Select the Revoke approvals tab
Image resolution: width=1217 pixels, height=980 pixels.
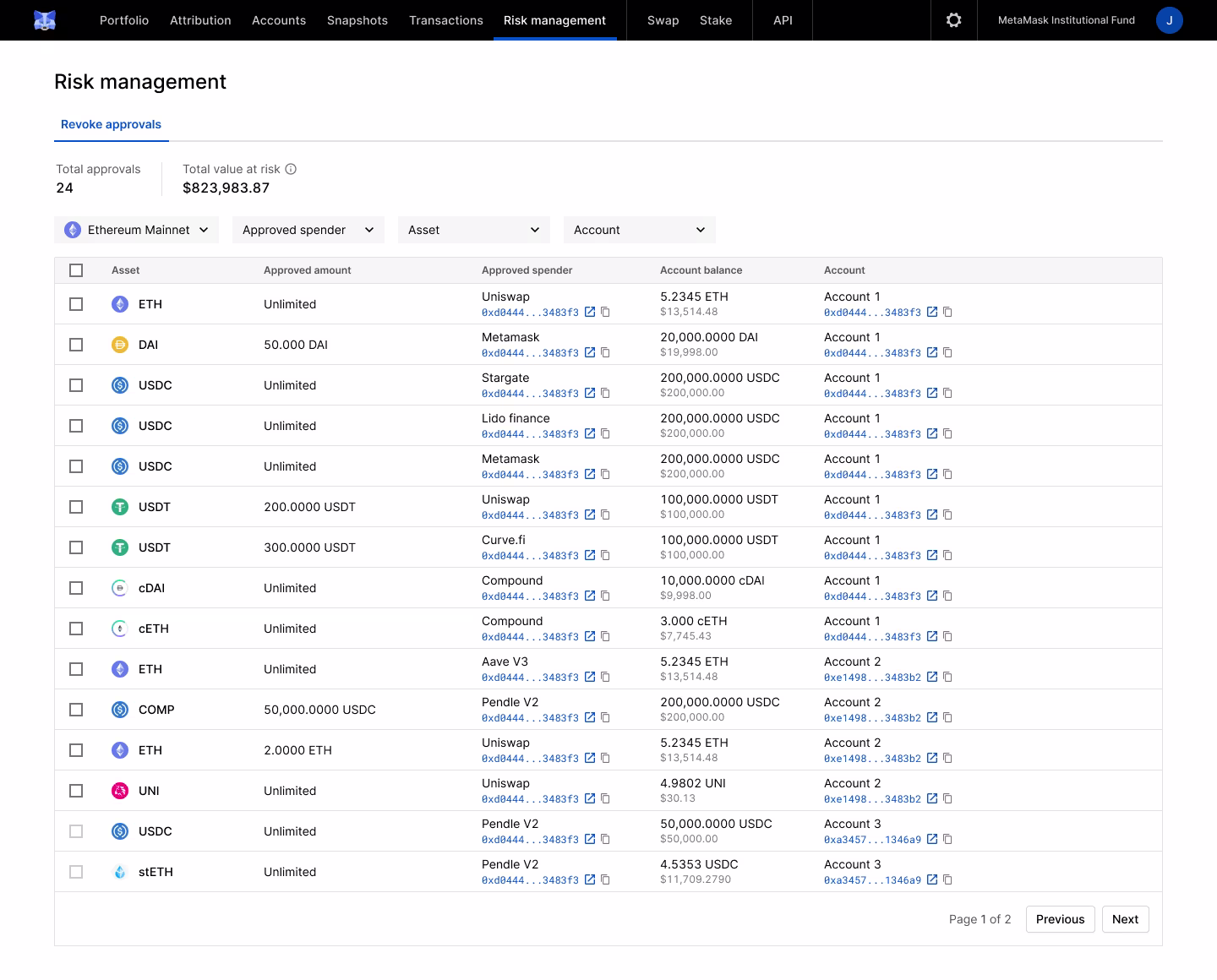[x=112, y=124]
